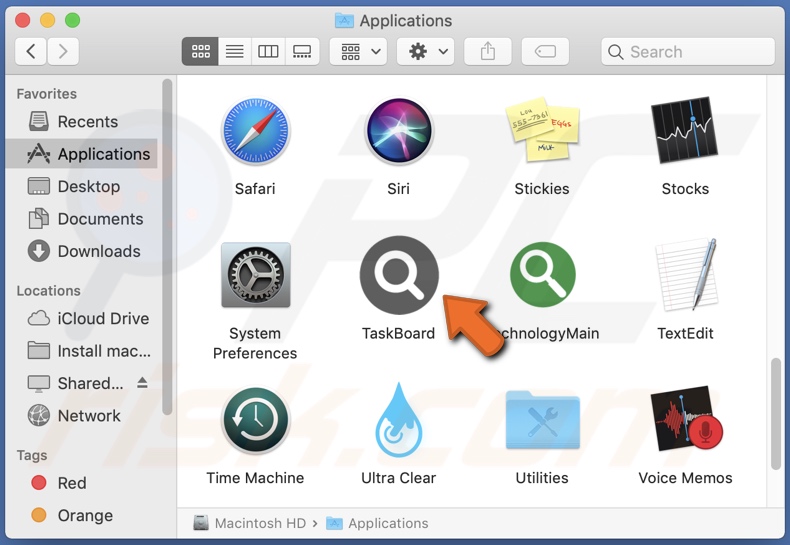Switch to gallery view
The height and width of the screenshot is (545, 790).
point(302,51)
